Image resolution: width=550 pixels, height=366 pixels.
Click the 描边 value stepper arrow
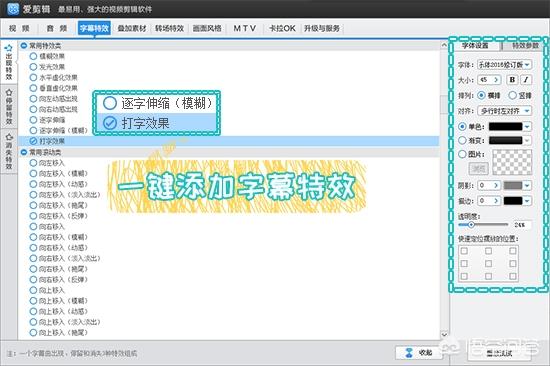pos(496,201)
